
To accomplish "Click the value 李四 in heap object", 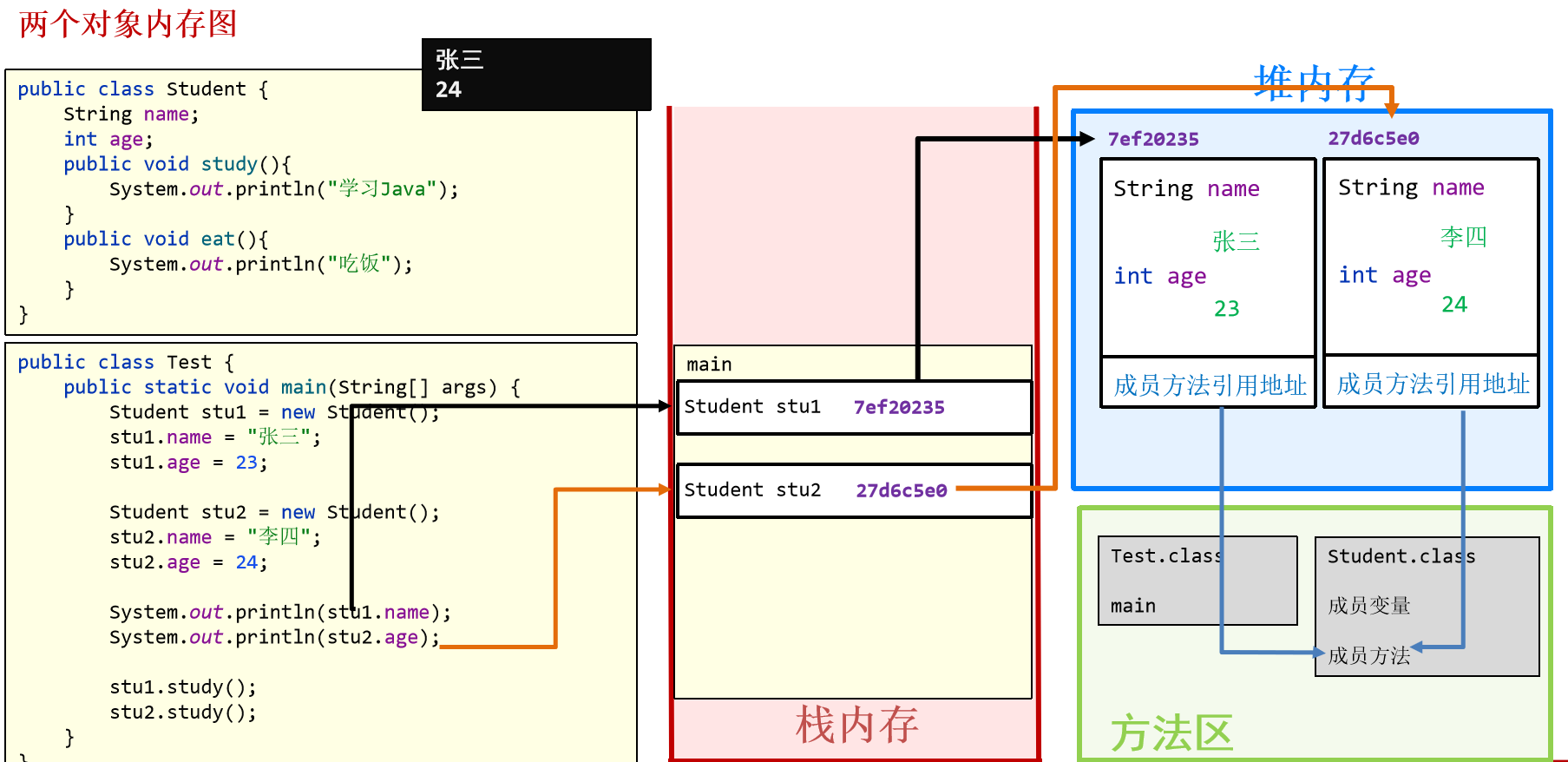I will pyautogui.click(x=1463, y=237).
